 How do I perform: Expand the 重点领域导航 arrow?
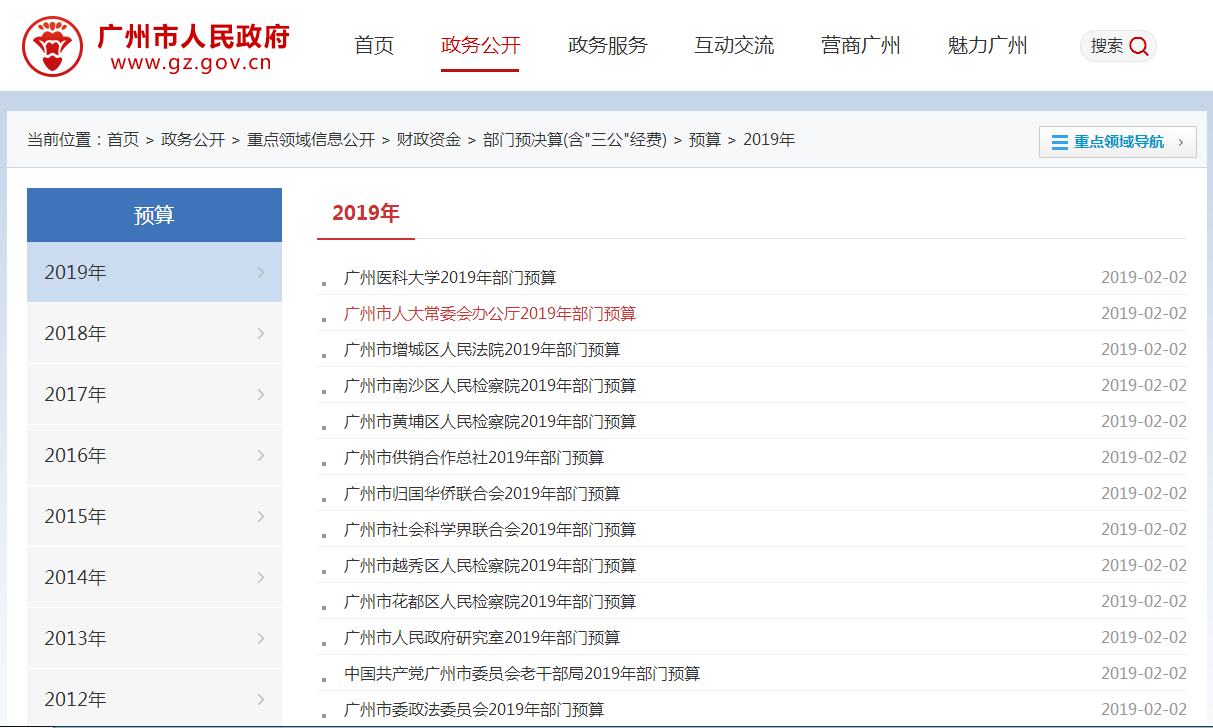(x=1180, y=142)
